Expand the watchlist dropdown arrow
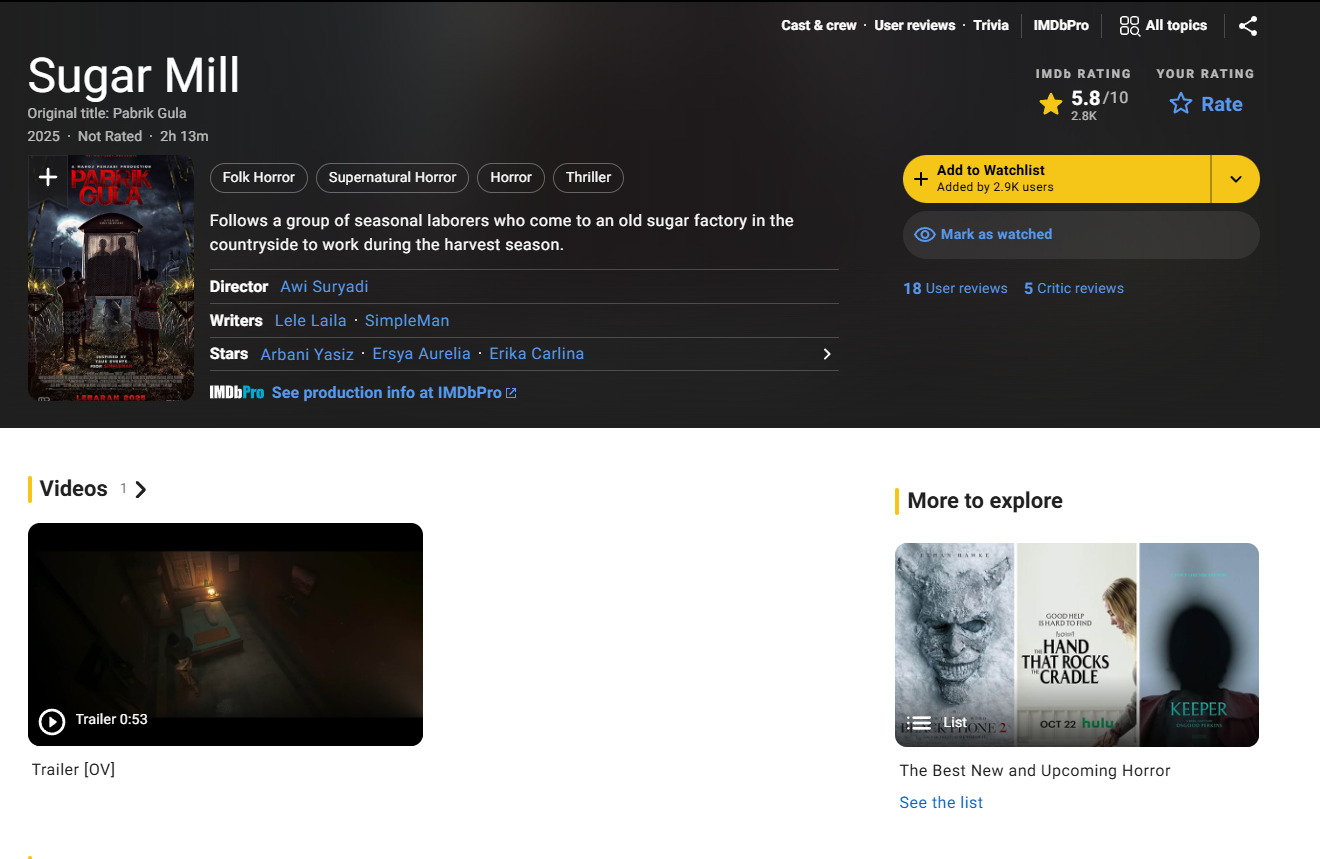The image size is (1320, 859). [1235, 179]
